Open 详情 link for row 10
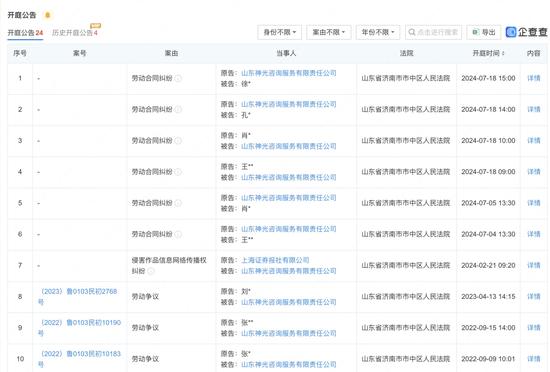This screenshot has width=550, height=372. click(534, 359)
